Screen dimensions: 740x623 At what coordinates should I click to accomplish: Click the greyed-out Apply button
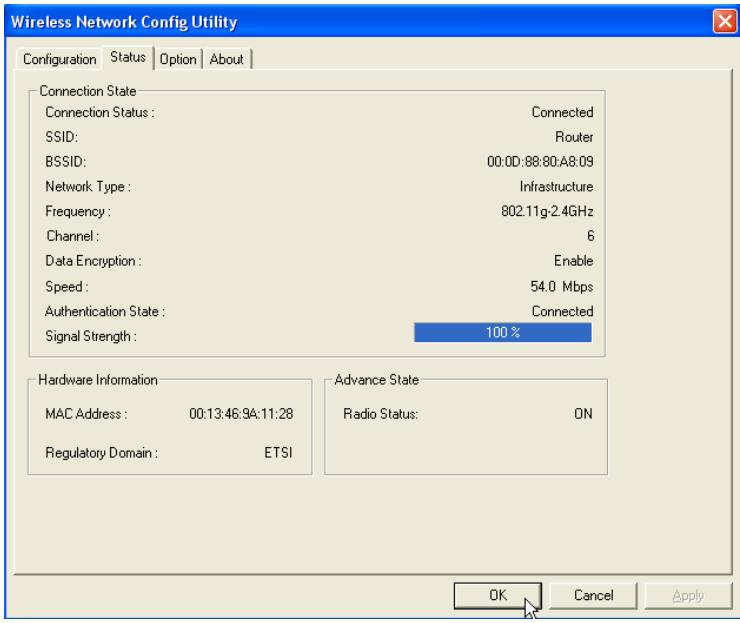[688, 595]
